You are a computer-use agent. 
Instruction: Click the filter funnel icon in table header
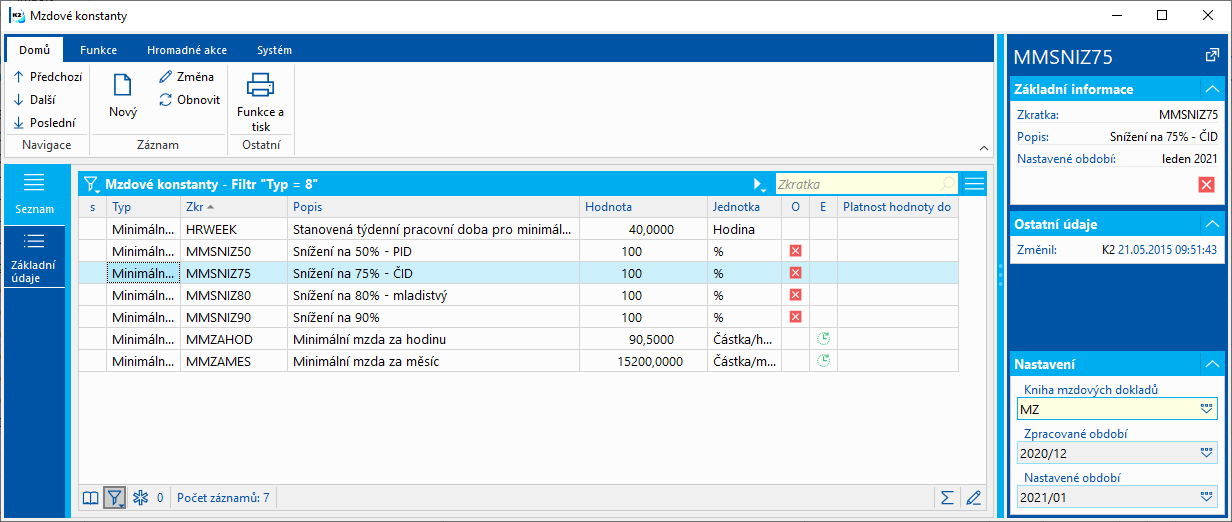pos(92,184)
